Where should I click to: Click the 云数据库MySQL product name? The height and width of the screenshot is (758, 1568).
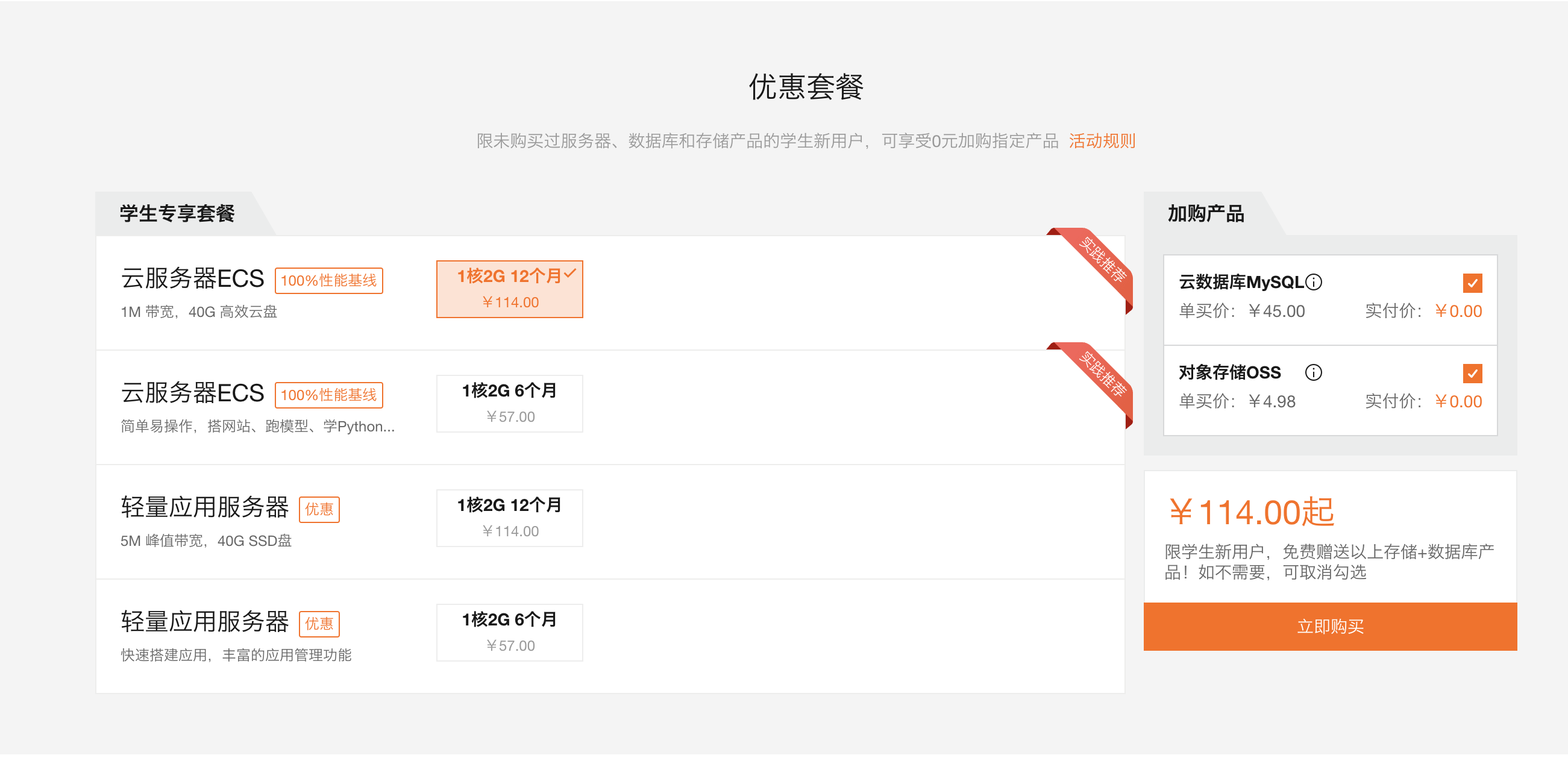click(x=1242, y=283)
